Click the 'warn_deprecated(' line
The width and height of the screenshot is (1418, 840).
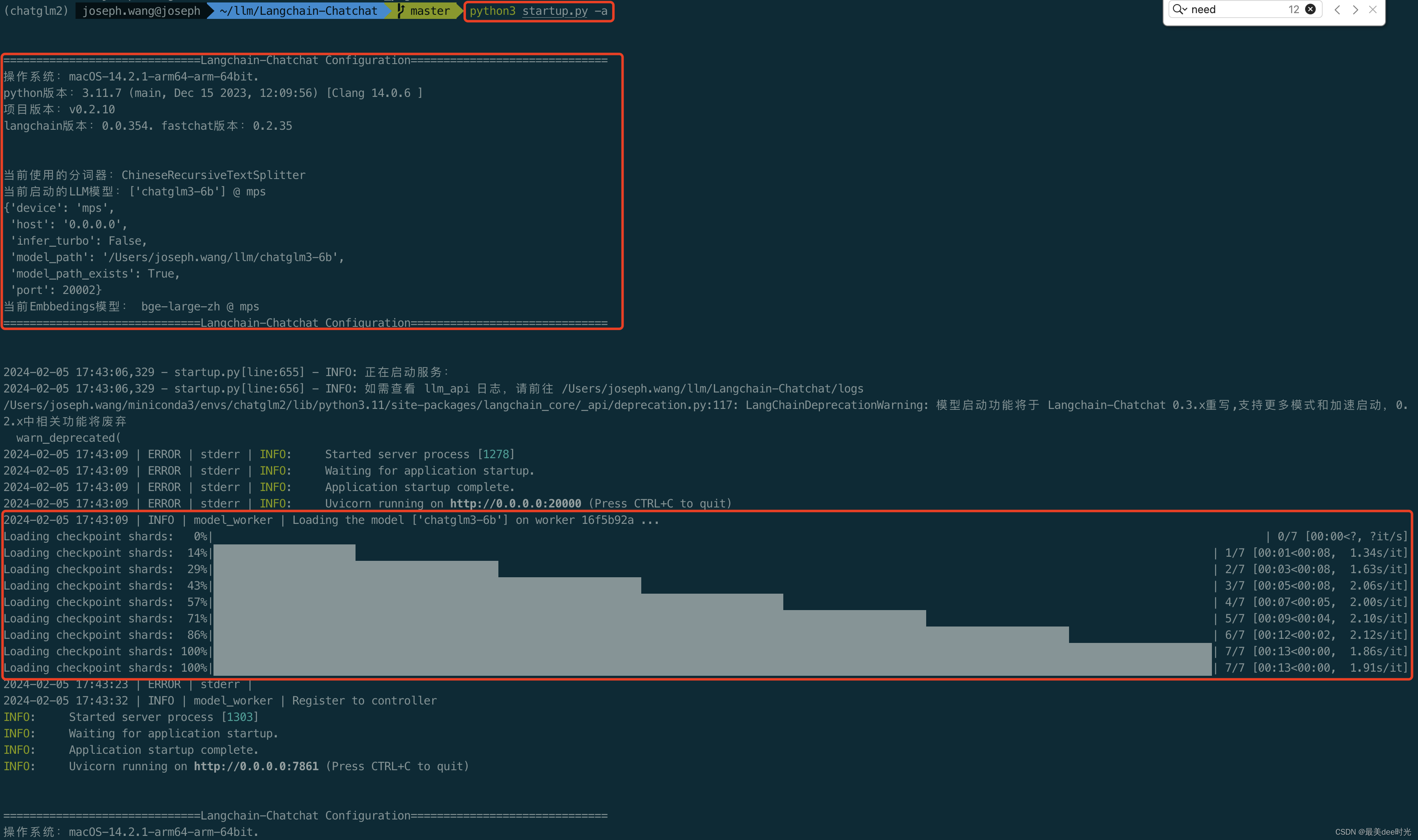coord(69,438)
